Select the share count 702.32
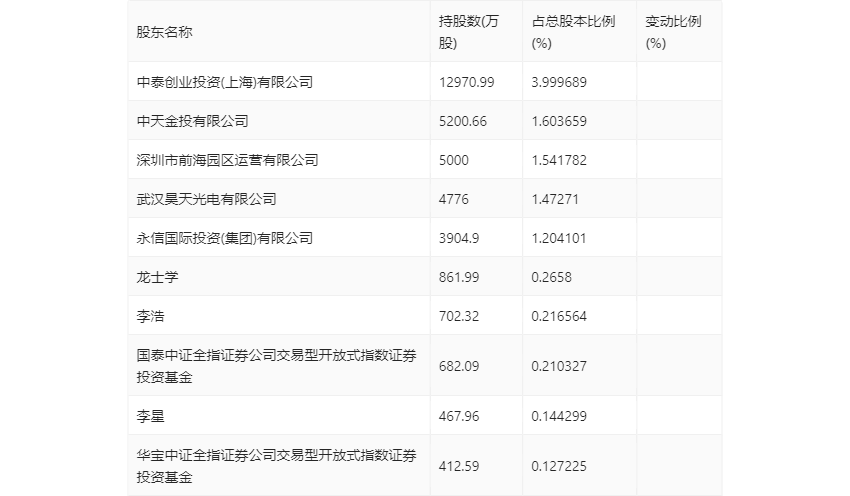The height and width of the screenshot is (496, 850). click(459, 316)
